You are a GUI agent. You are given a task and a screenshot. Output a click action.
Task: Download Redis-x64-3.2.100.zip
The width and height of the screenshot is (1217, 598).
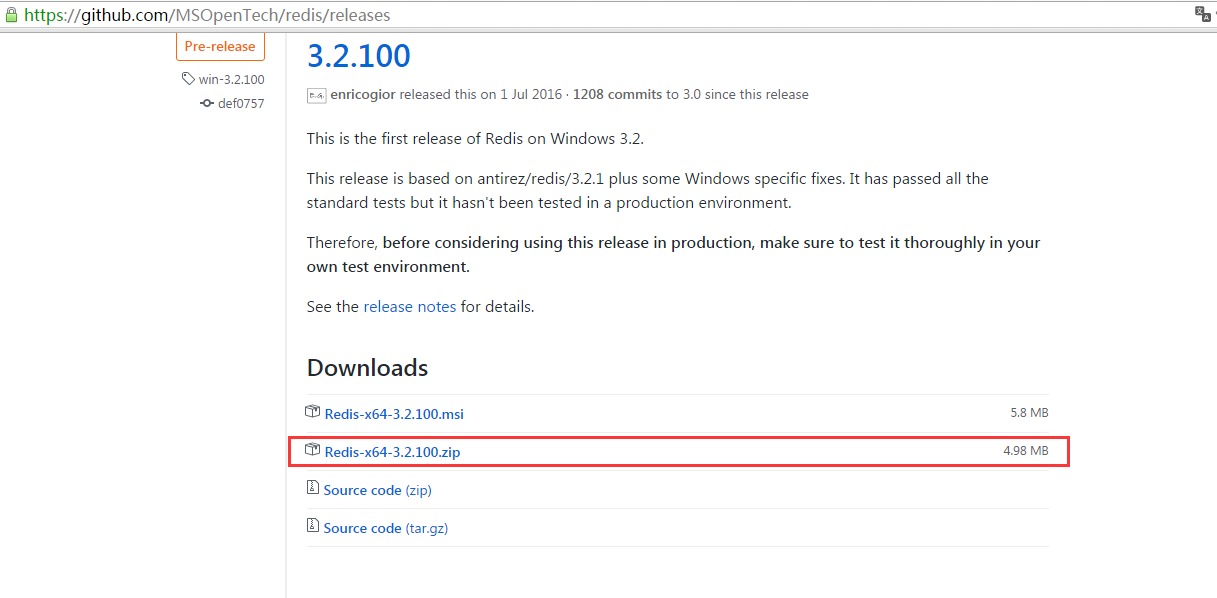coord(392,452)
